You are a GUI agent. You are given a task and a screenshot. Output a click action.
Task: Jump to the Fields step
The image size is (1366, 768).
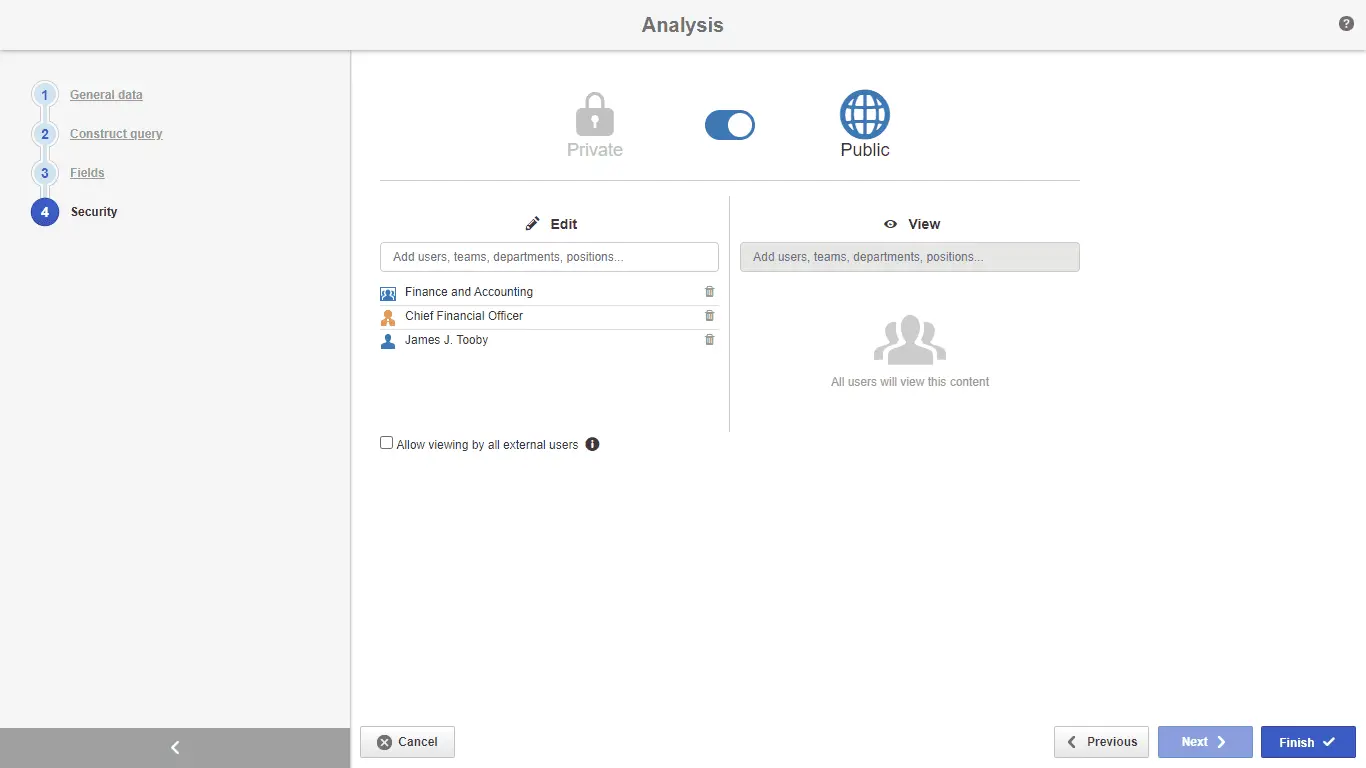87,173
